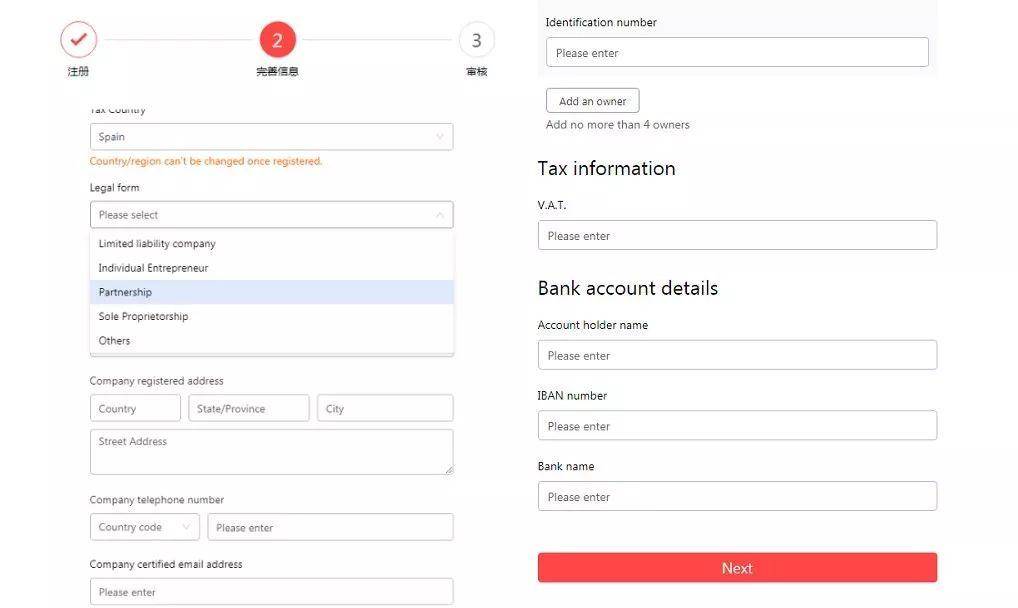Click the completed step one checkmark icon
1018x608 pixels.
pyautogui.click(x=78, y=40)
